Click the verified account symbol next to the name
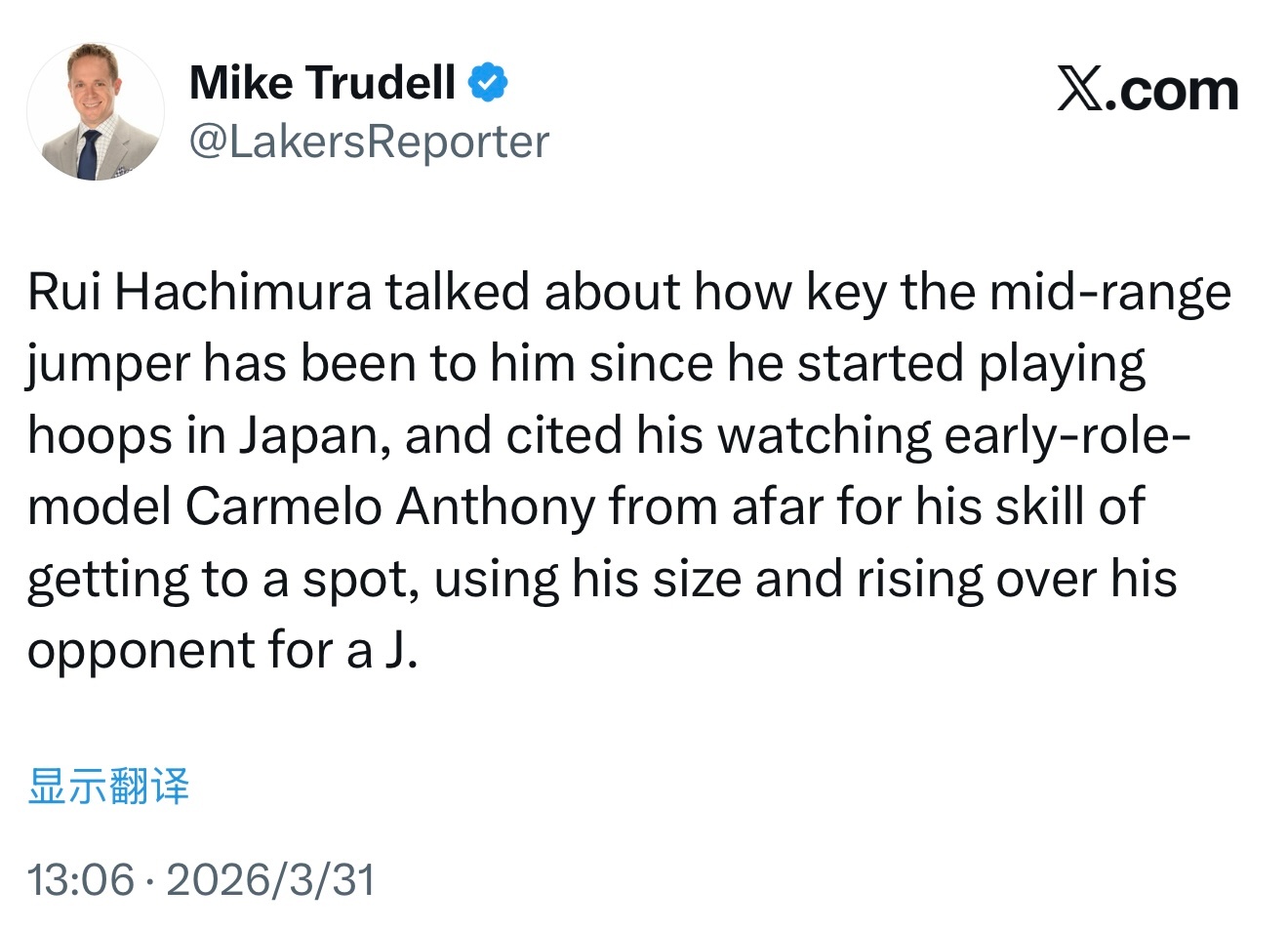Image resolution: width=1288 pixels, height=930 pixels. click(489, 82)
